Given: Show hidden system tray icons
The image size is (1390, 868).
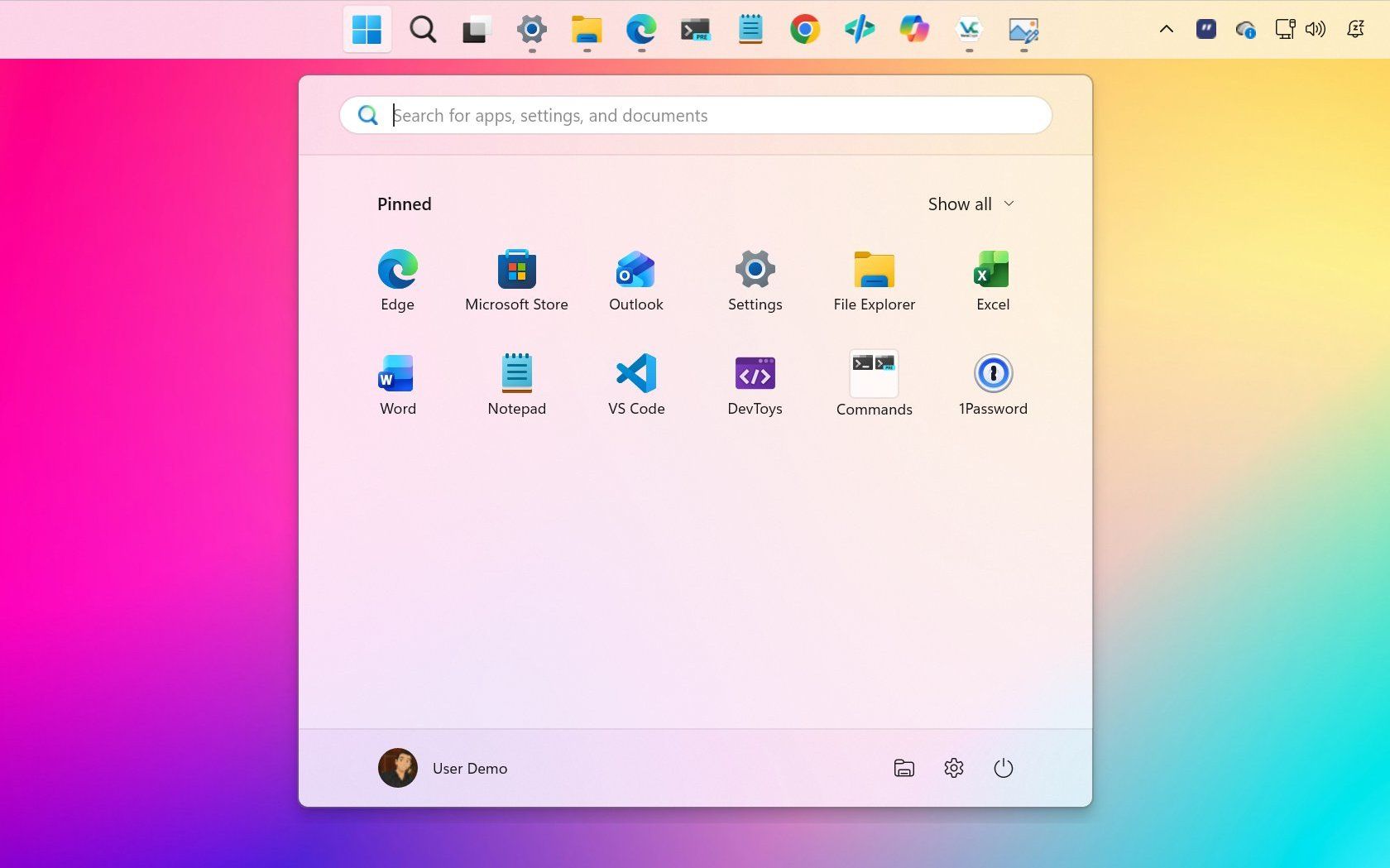Looking at the screenshot, I should point(1167,30).
